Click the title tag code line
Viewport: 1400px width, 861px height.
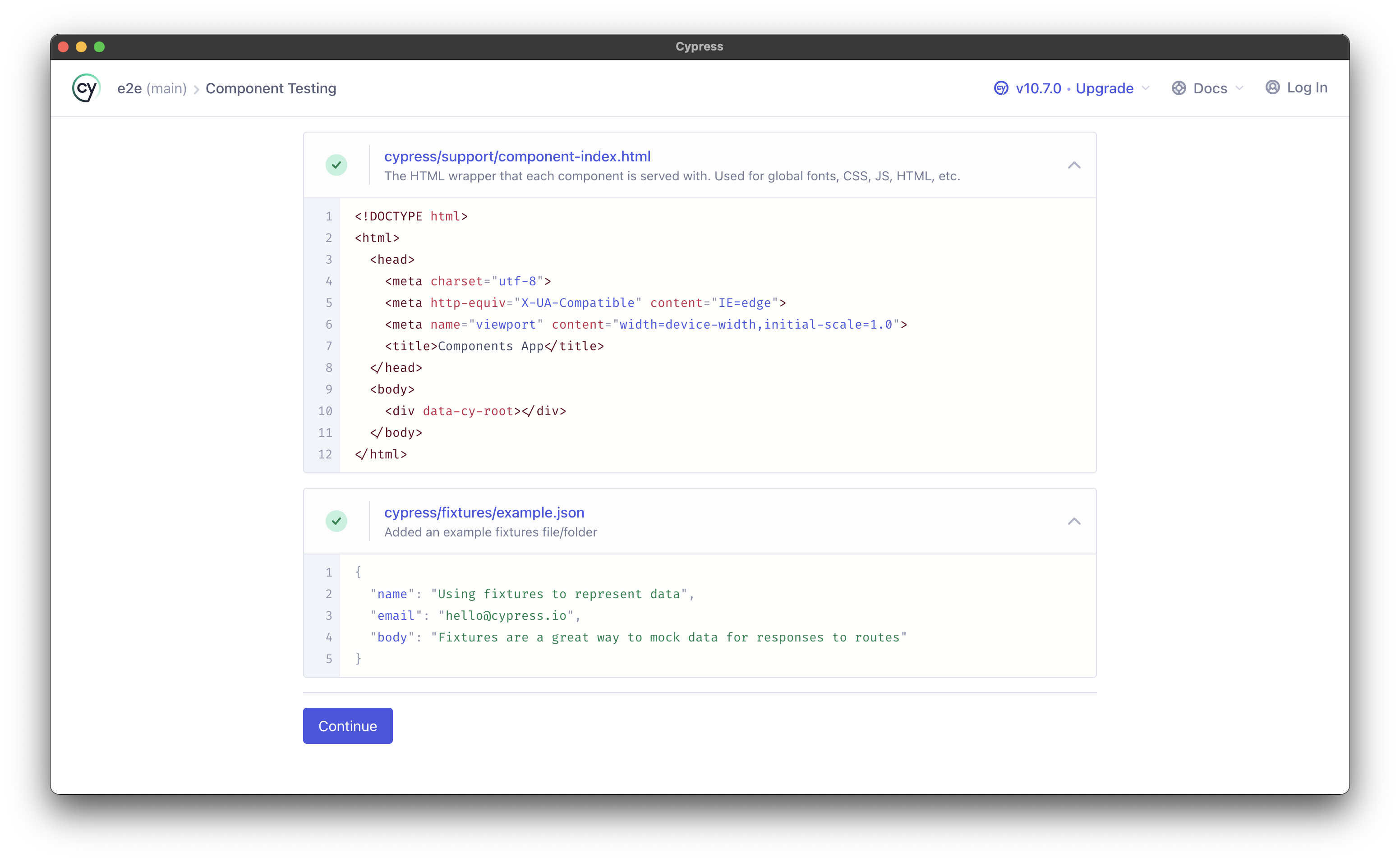coord(494,346)
